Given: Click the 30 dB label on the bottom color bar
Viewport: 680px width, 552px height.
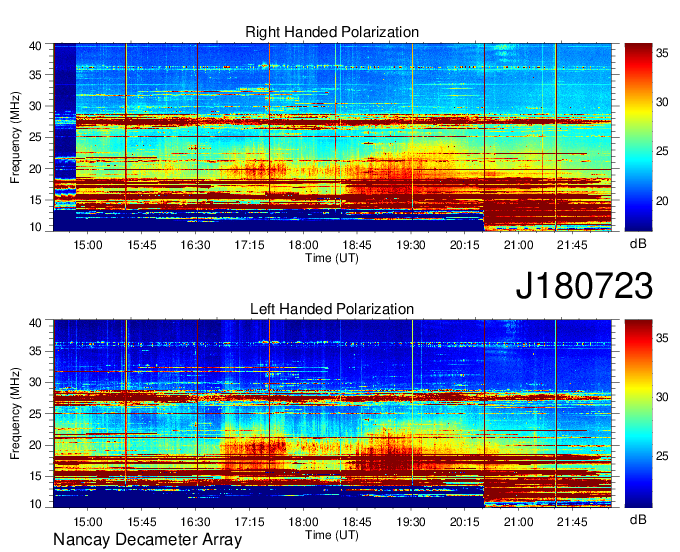Looking at the screenshot, I should pyautogui.click(x=662, y=397).
